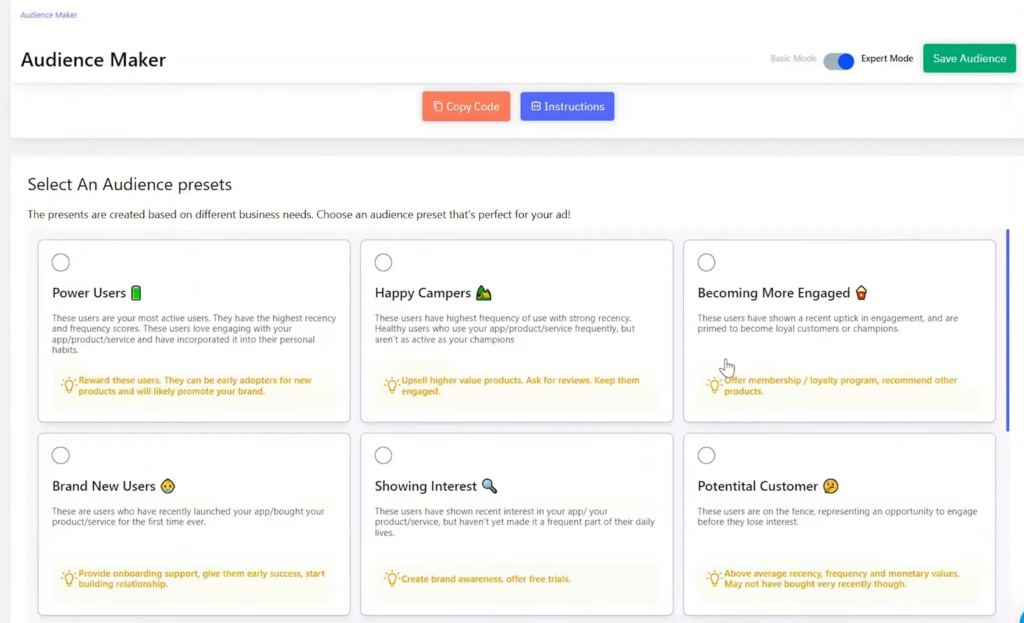1024x623 pixels.
Task: Click the Save Audience button
Action: click(969, 58)
